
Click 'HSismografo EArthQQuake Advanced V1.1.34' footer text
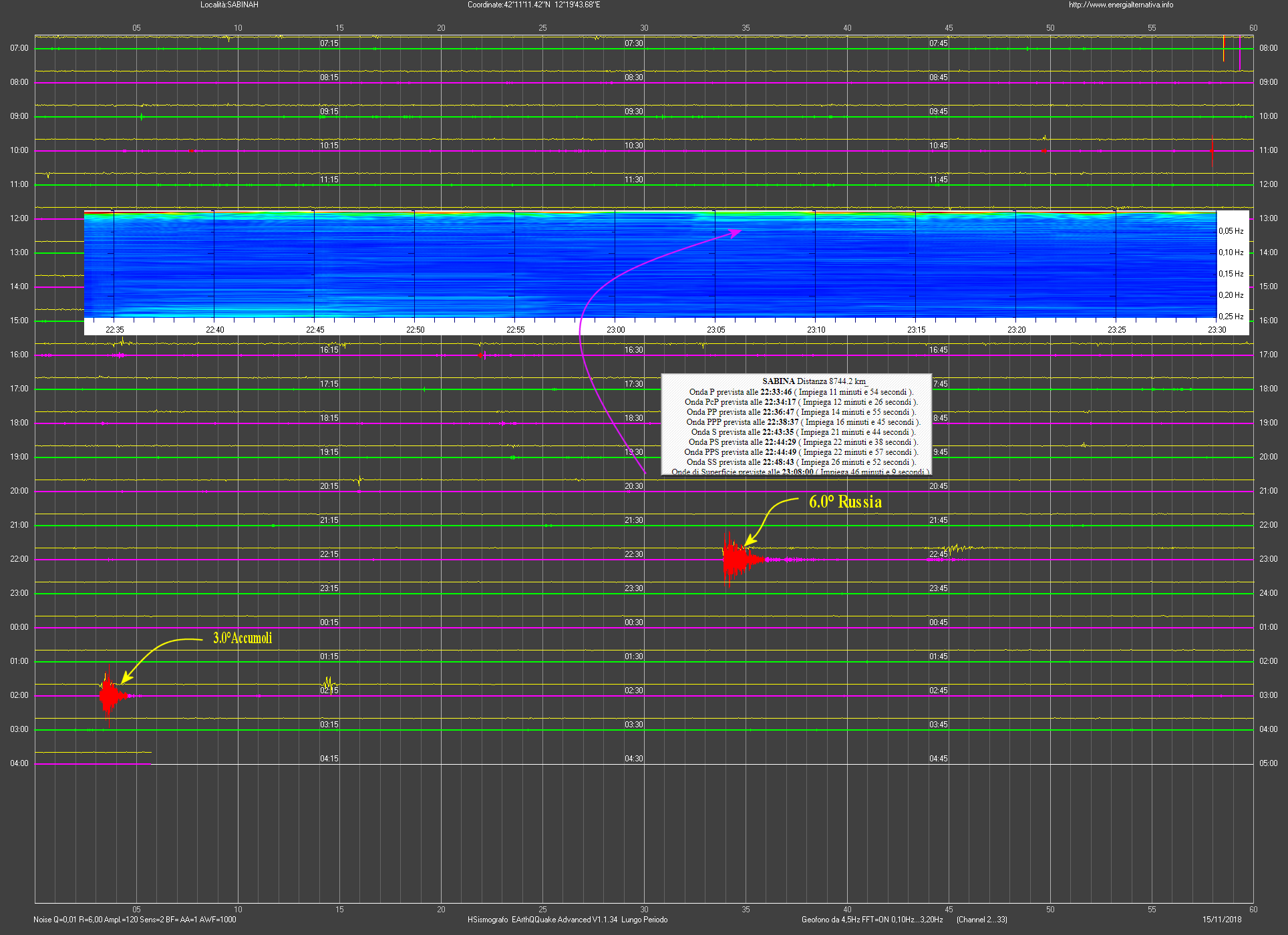click(x=542, y=920)
